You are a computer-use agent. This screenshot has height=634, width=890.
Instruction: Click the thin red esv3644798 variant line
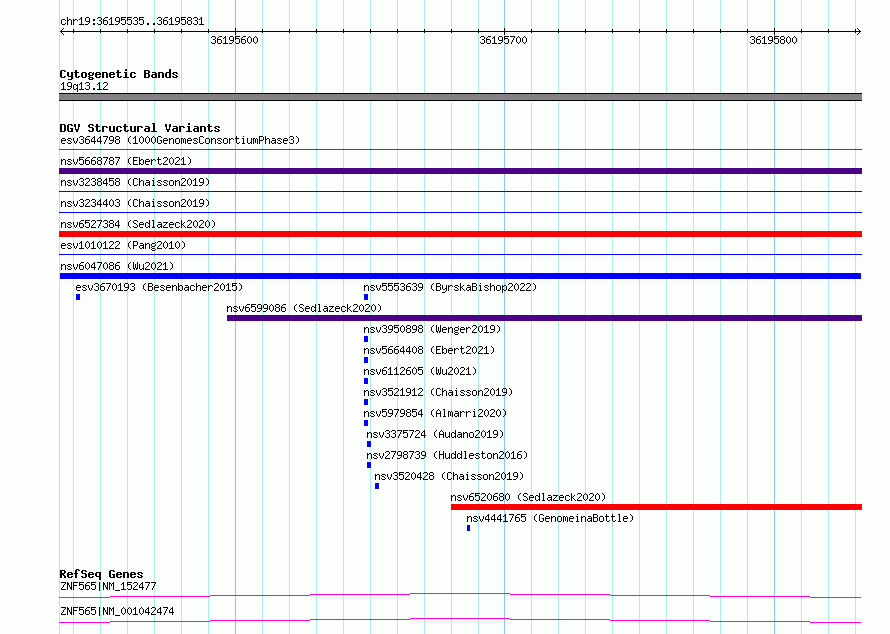[x=460, y=150]
